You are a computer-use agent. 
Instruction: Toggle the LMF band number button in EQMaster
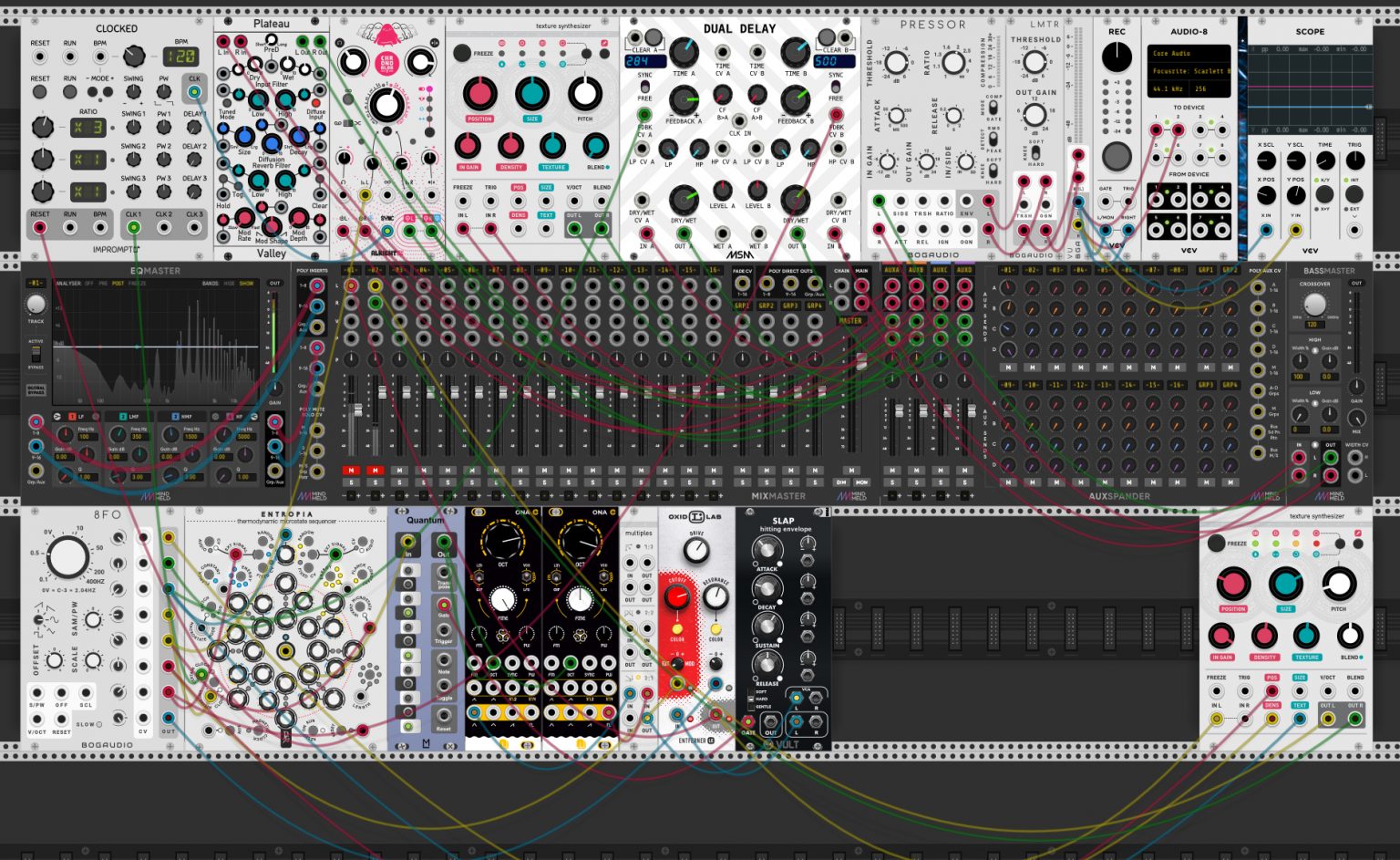pos(123,417)
